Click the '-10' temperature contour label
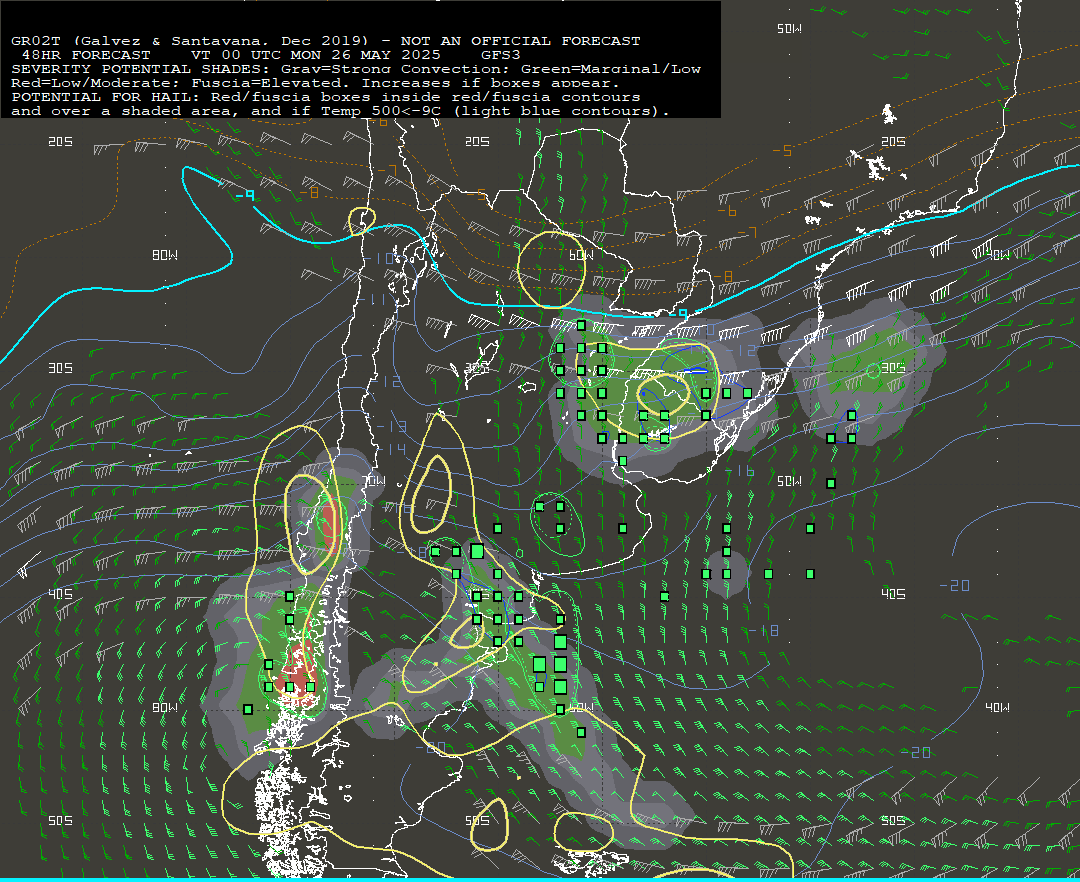Image resolution: width=1080 pixels, height=882 pixels. tap(379, 259)
